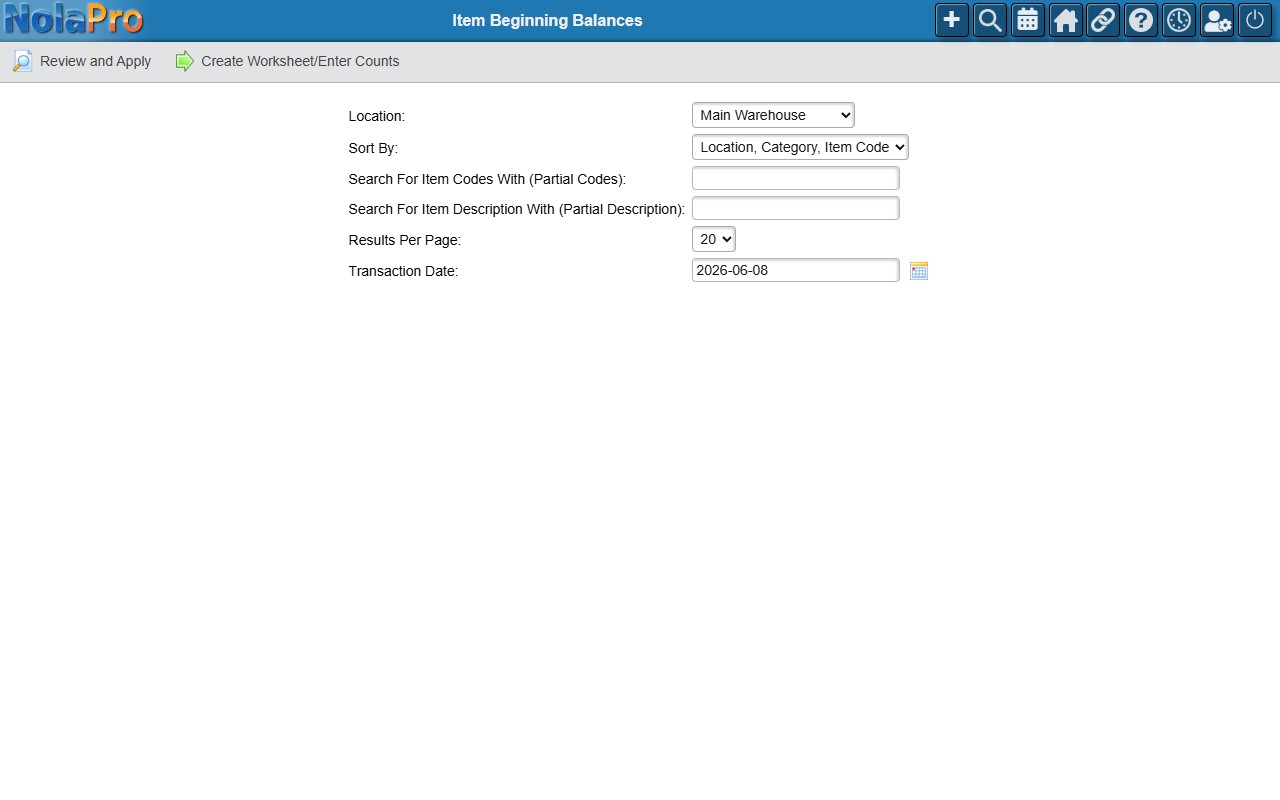Click the "Search For Item Codes With" label
The image size is (1280, 800).
[487, 179]
